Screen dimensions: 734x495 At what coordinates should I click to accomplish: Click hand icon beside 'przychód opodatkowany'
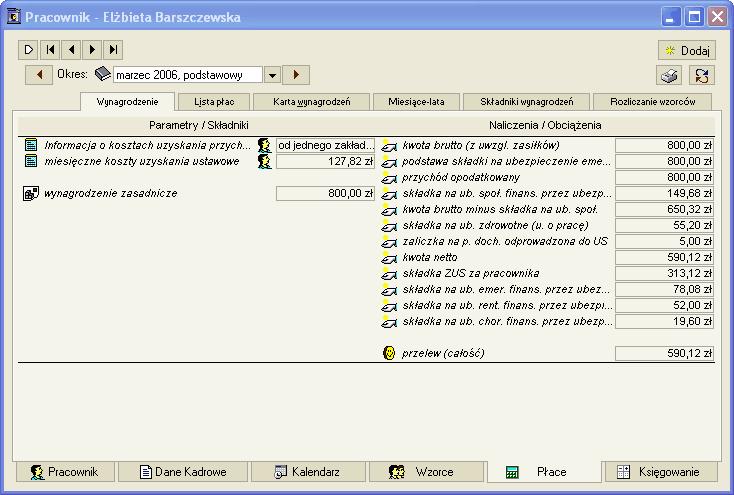coord(389,178)
